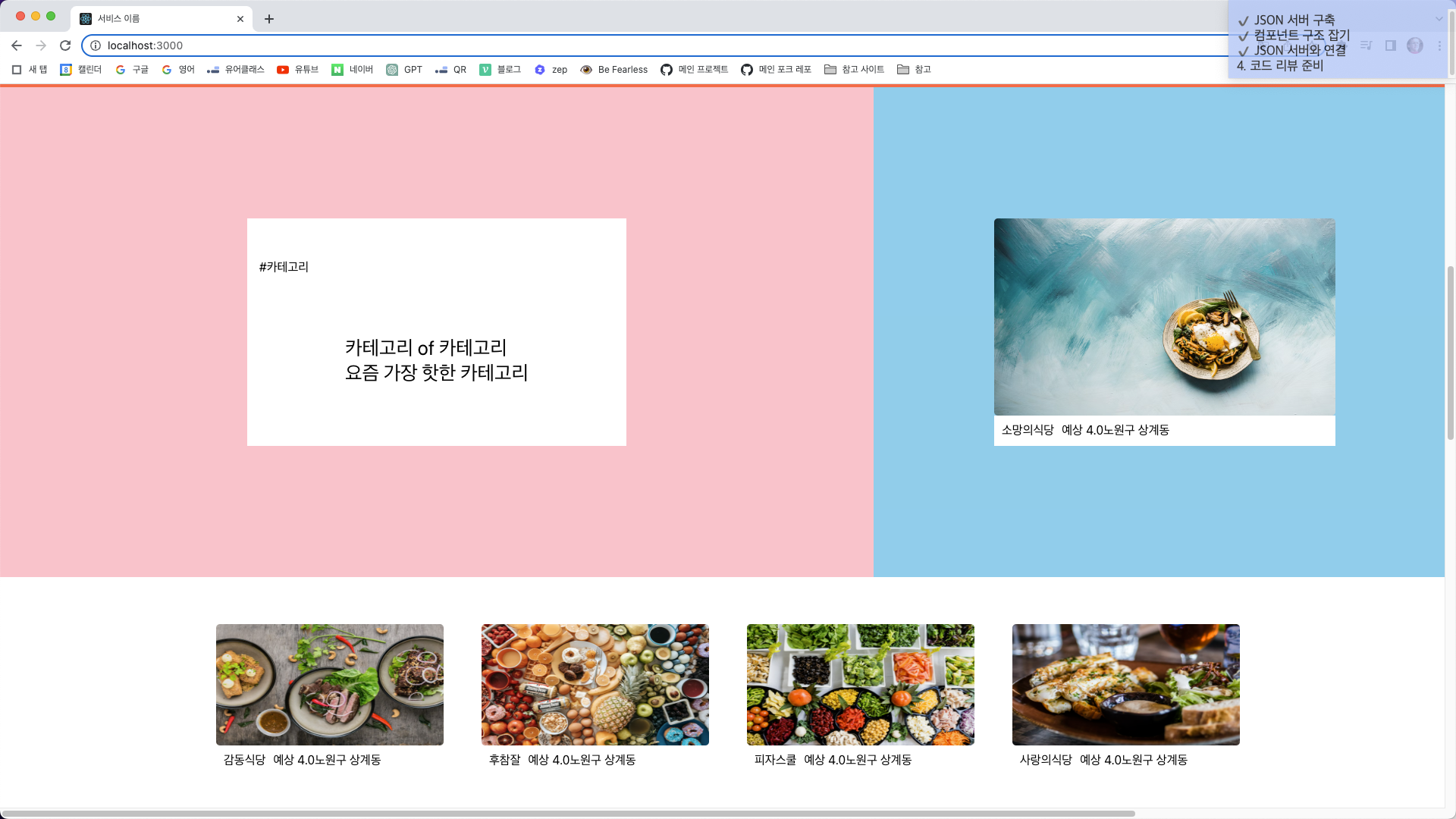Open the 블로그 bookmark
Image resolution: width=1456 pixels, height=819 pixels.
pyautogui.click(x=500, y=70)
